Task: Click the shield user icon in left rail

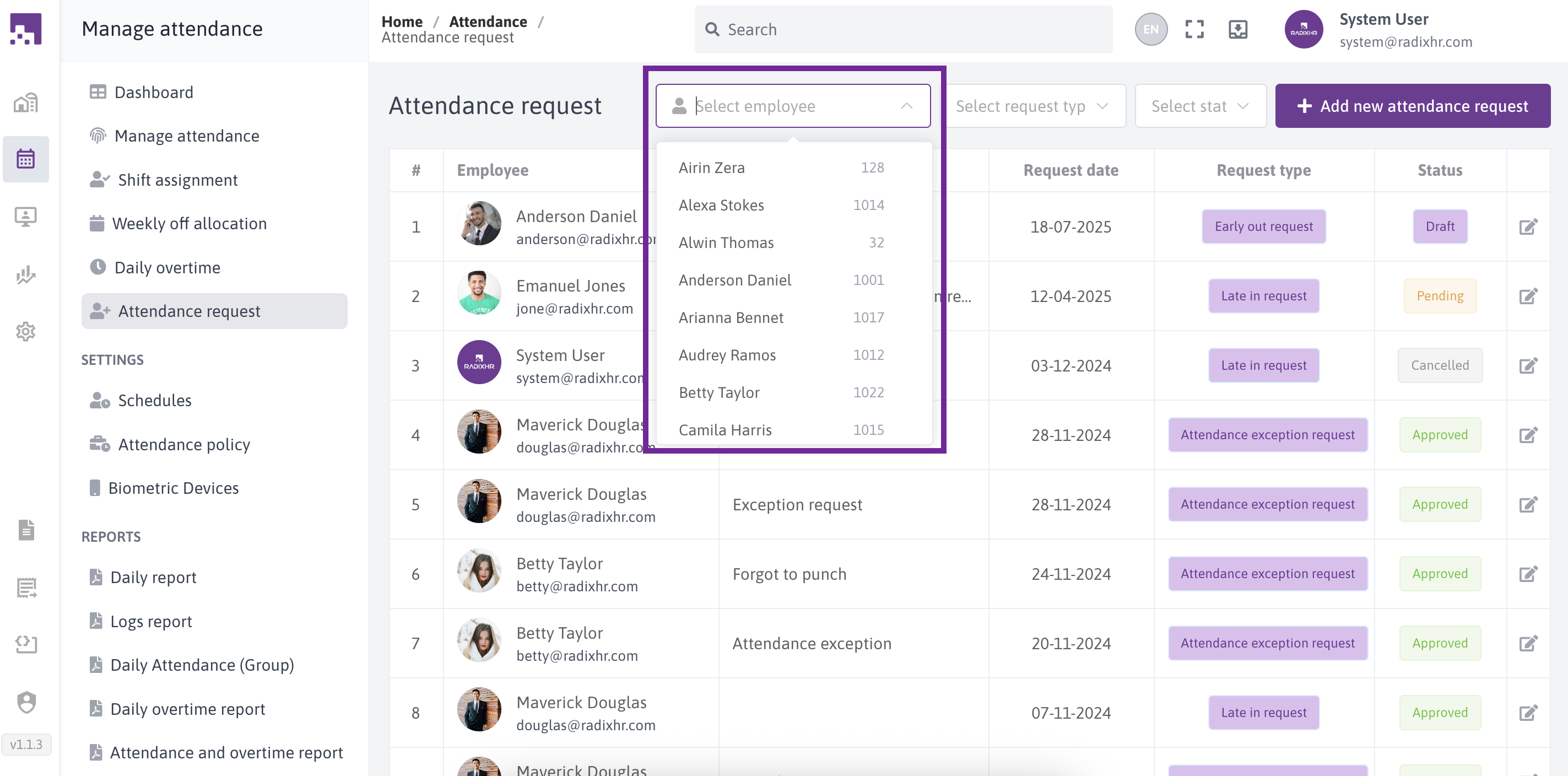Action: tap(25, 702)
